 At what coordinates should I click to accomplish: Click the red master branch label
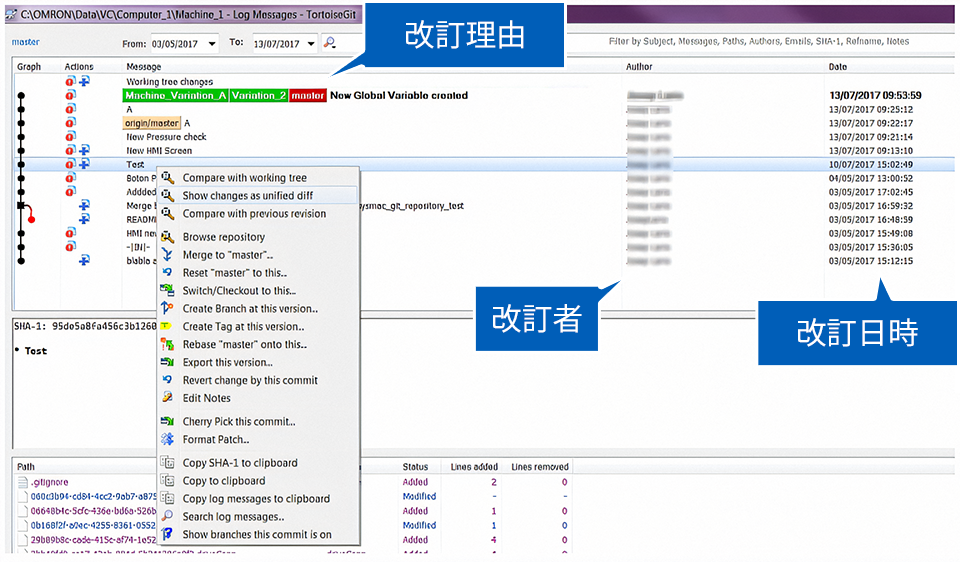(x=308, y=96)
